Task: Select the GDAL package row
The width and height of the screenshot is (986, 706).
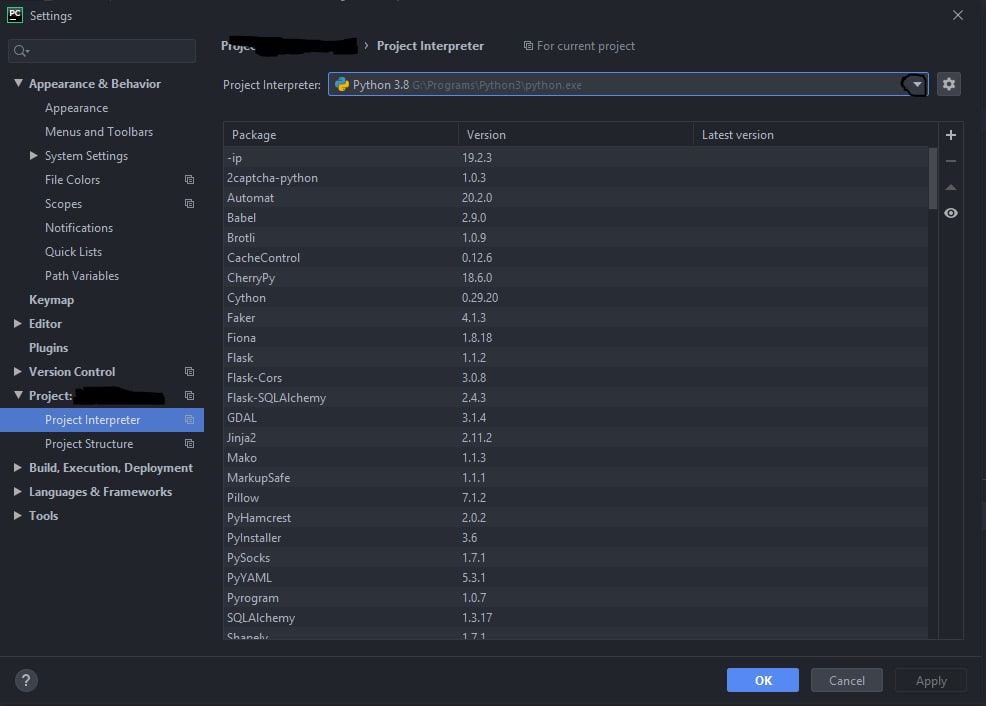Action: pos(575,418)
